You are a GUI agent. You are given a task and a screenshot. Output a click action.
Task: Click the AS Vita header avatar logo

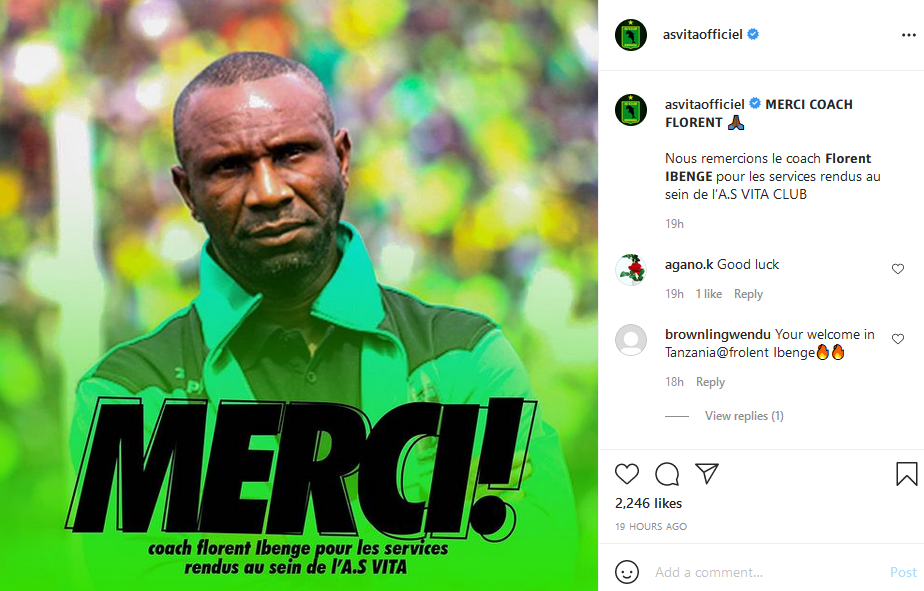pos(631,35)
